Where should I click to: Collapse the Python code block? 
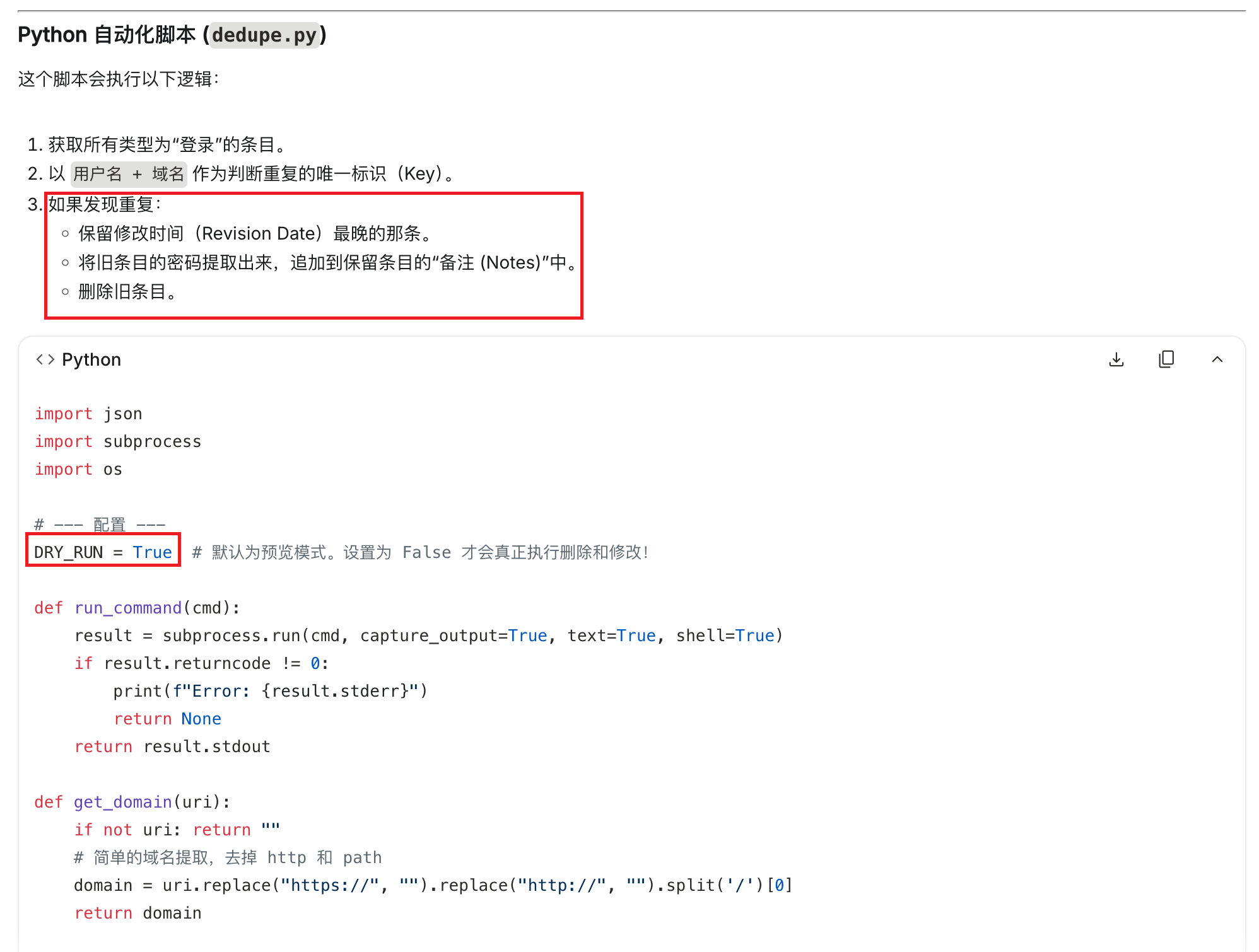point(1217,359)
